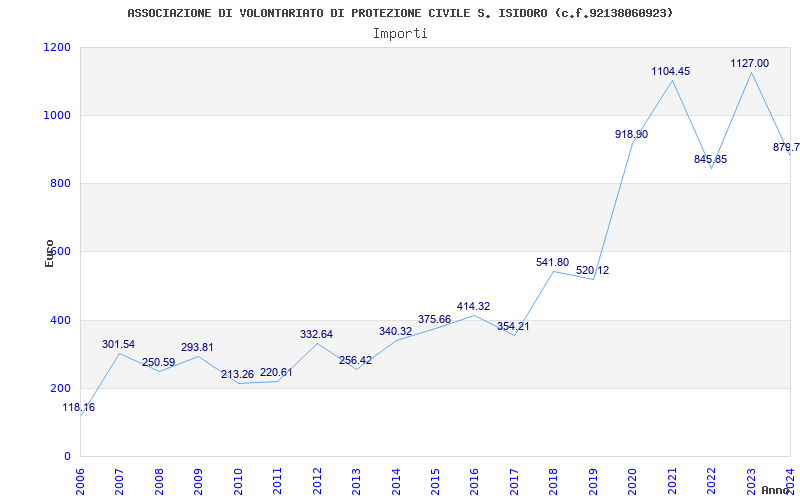Image resolution: width=800 pixels, height=500 pixels.
Task: Select the 301.54 data label
Action: pos(118,344)
